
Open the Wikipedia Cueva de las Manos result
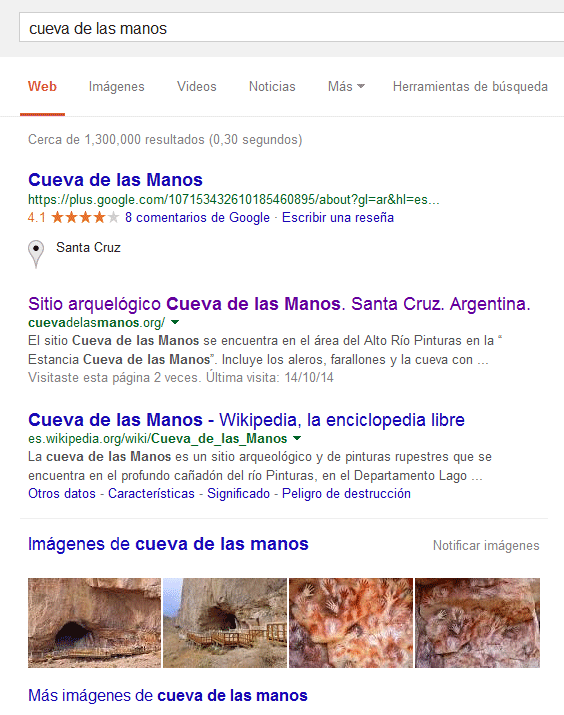click(x=246, y=420)
